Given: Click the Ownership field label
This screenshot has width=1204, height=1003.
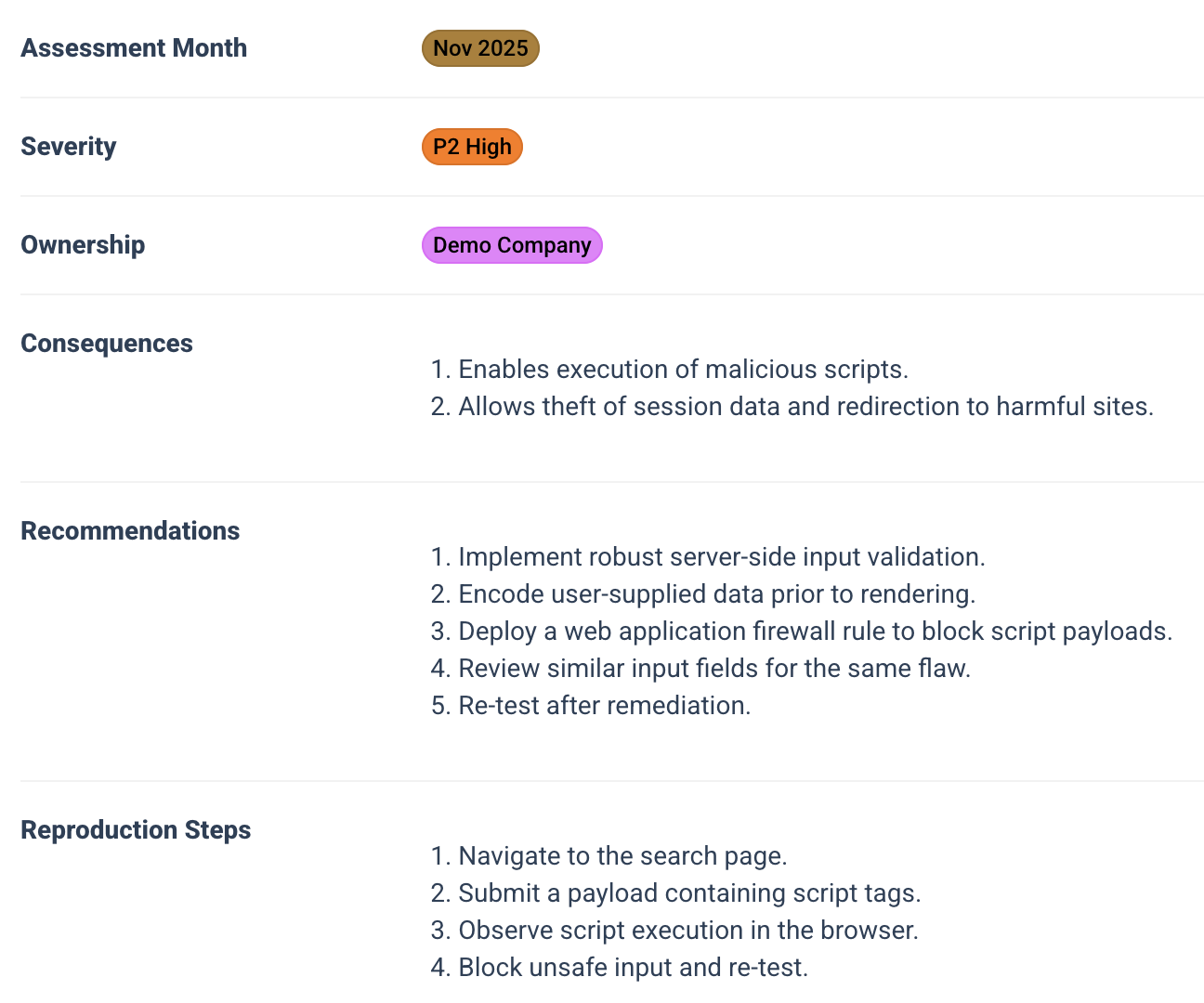Looking at the screenshot, I should 83,245.
